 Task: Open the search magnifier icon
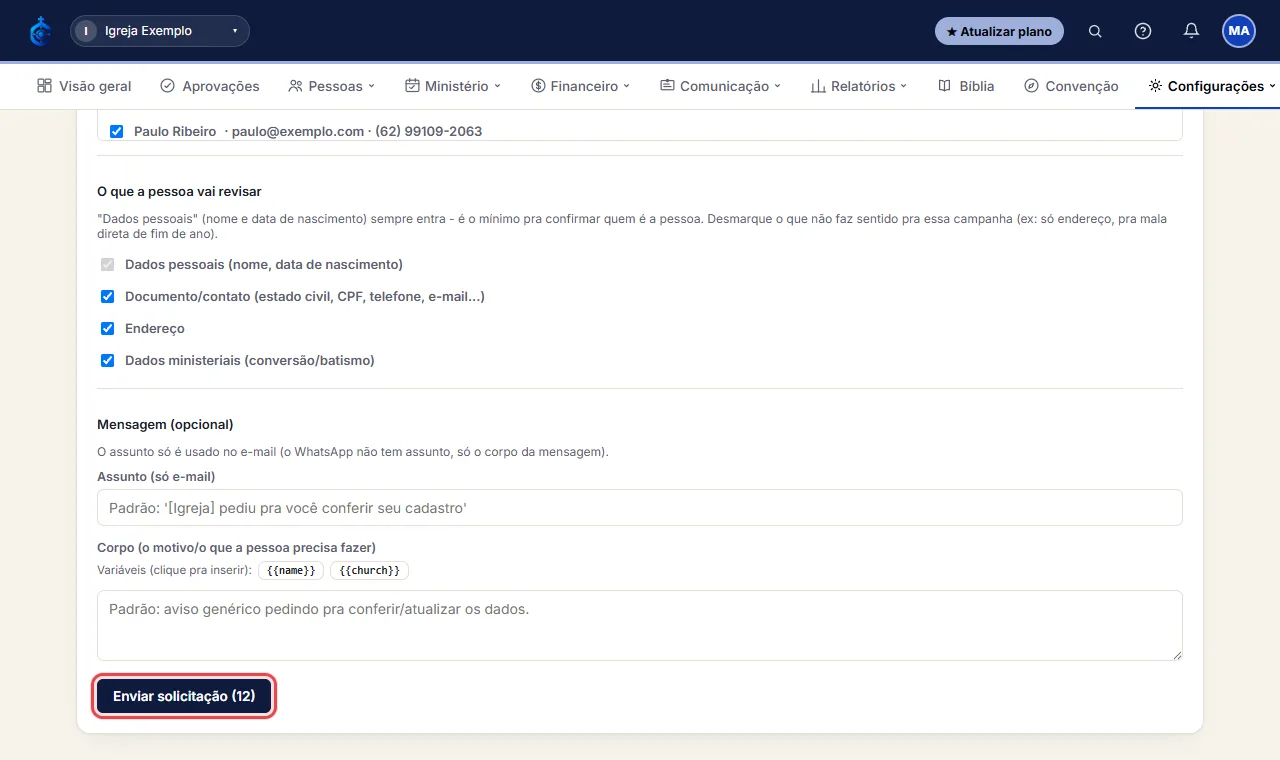(x=1095, y=31)
